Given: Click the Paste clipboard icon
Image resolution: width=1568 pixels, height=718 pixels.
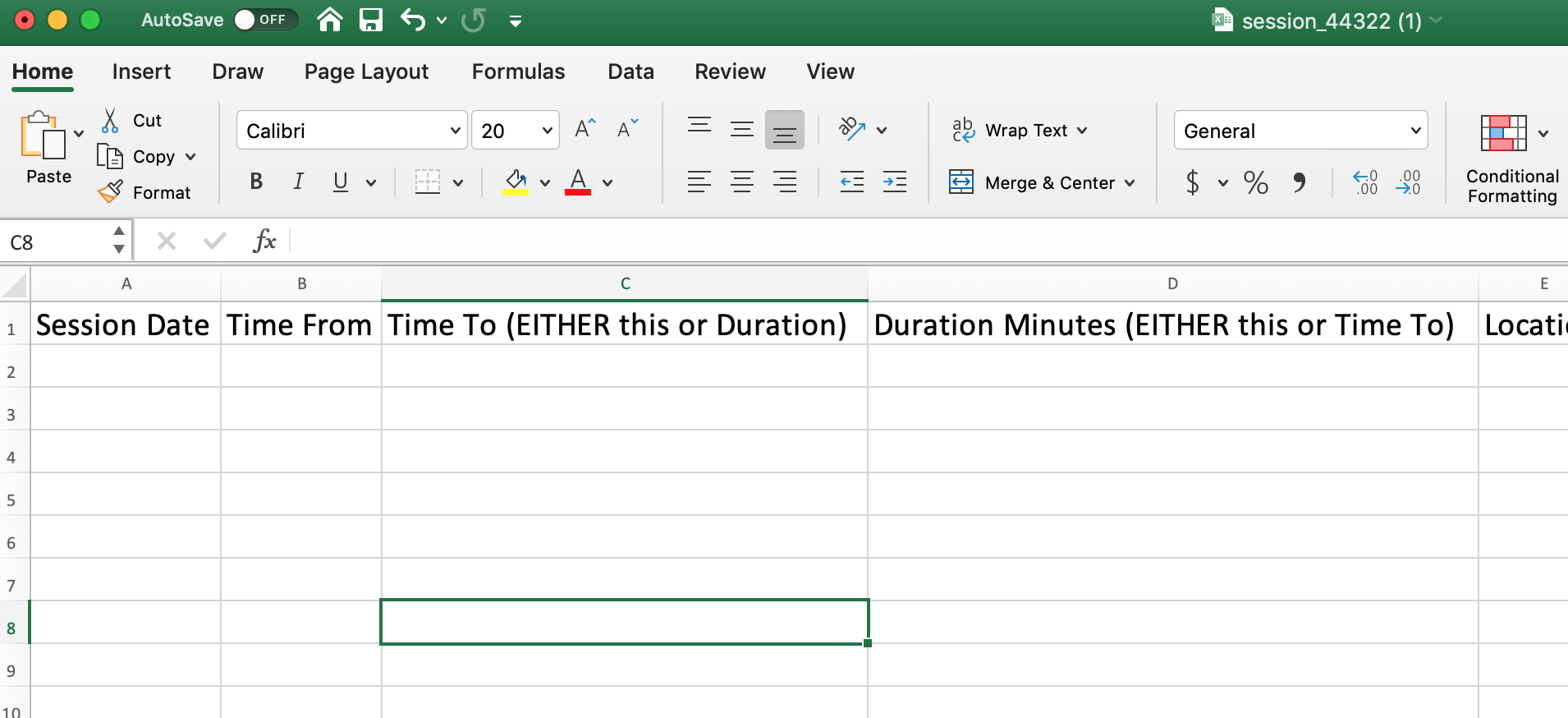Looking at the screenshot, I should click(44, 135).
